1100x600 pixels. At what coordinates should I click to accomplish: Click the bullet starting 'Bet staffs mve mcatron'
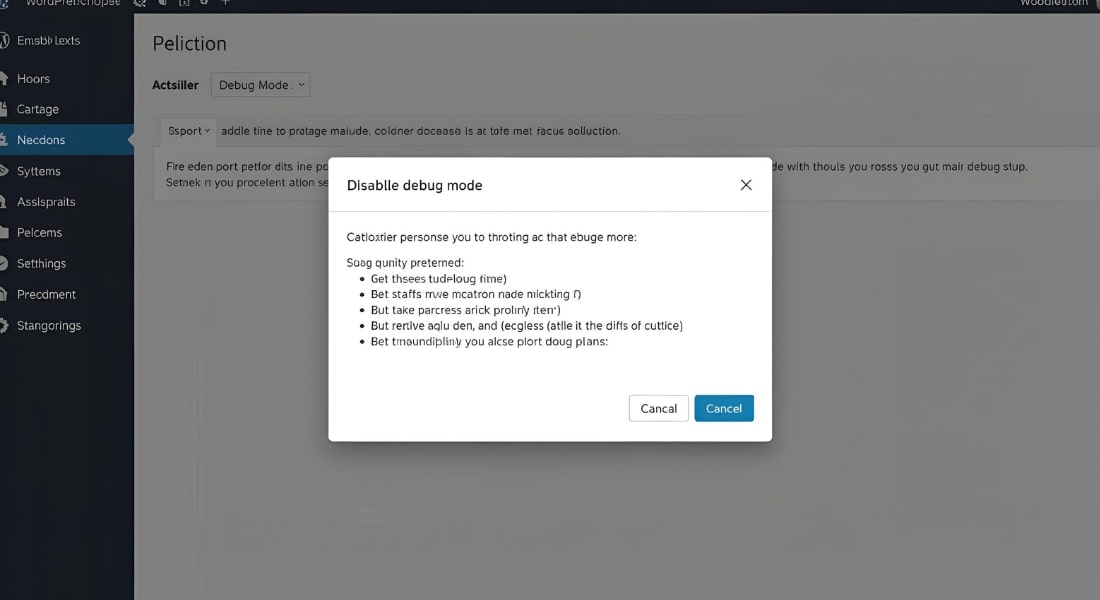(x=476, y=294)
